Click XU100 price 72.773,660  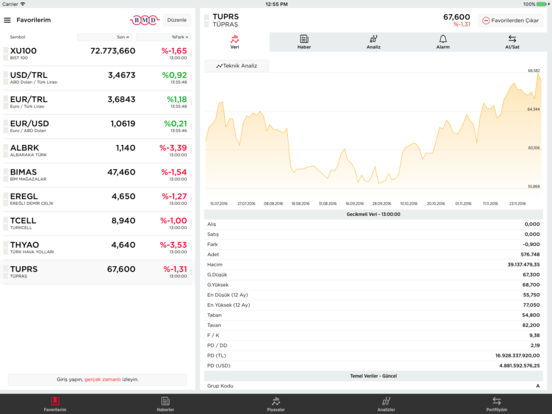point(113,51)
